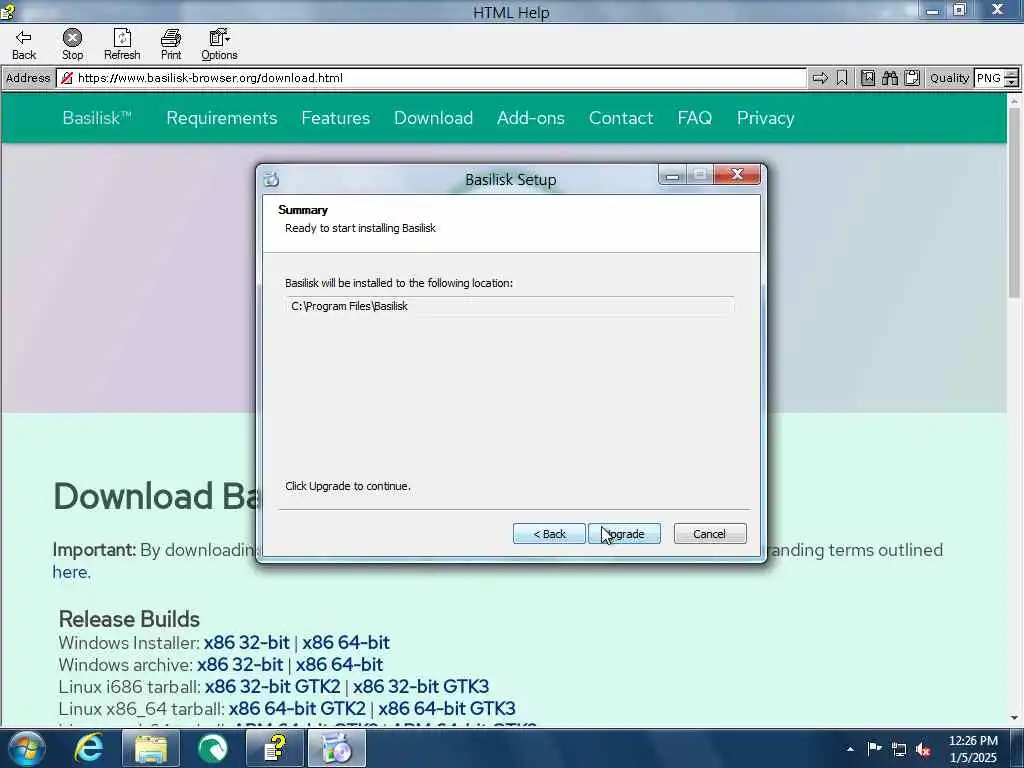Refresh the page from the toolbar

coord(122,44)
